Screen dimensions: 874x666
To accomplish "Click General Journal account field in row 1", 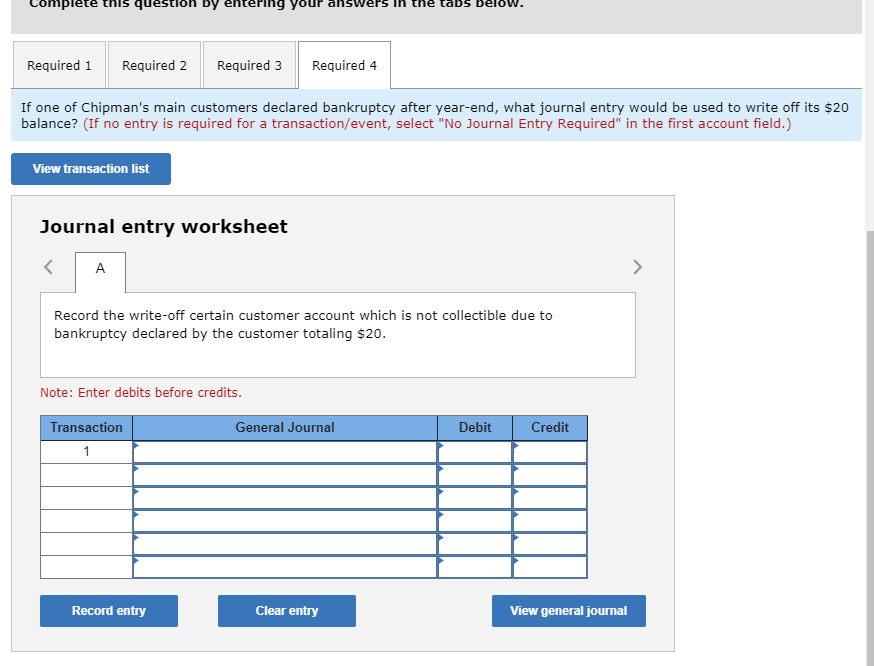I will tap(285, 452).
